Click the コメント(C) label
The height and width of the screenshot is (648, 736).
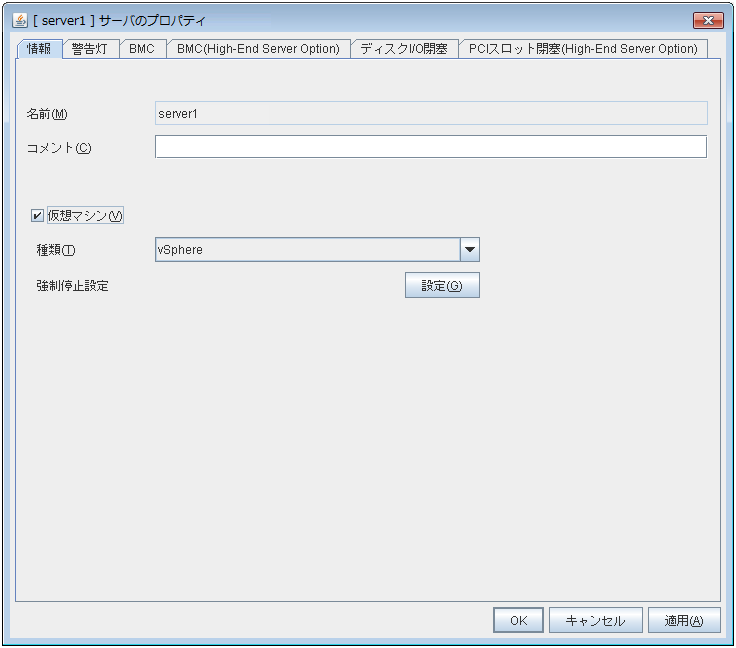[x=58, y=148]
